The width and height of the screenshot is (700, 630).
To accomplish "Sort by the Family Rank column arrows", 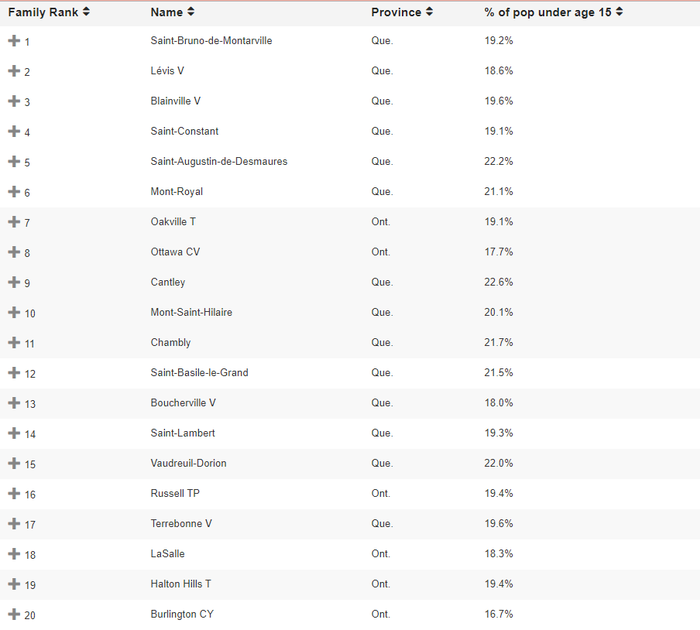I will 86,12.
